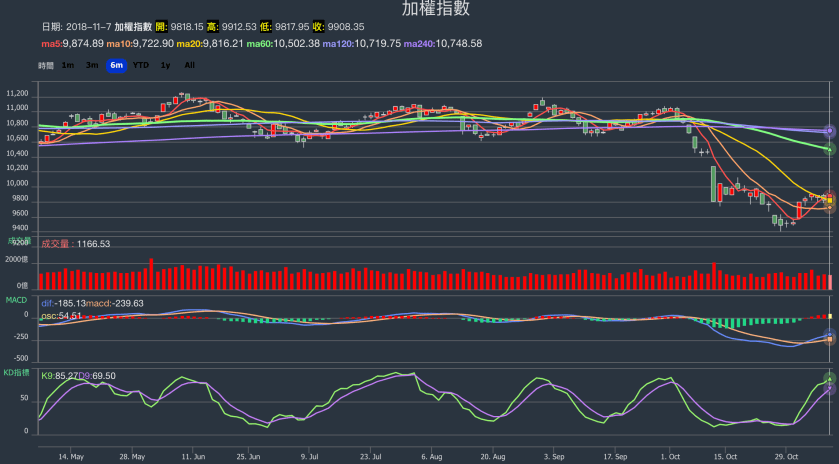Click the tallest red volume bar

(x=151, y=273)
